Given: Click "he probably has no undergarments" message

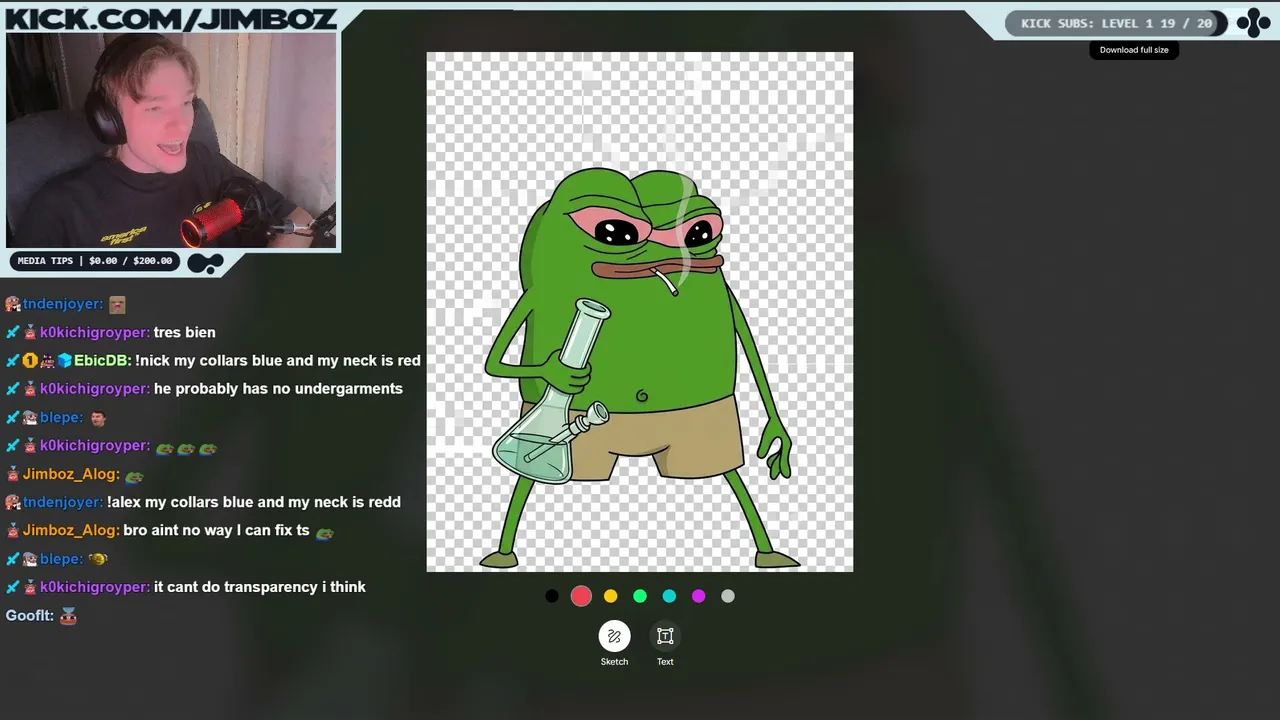Looking at the screenshot, I should point(278,388).
